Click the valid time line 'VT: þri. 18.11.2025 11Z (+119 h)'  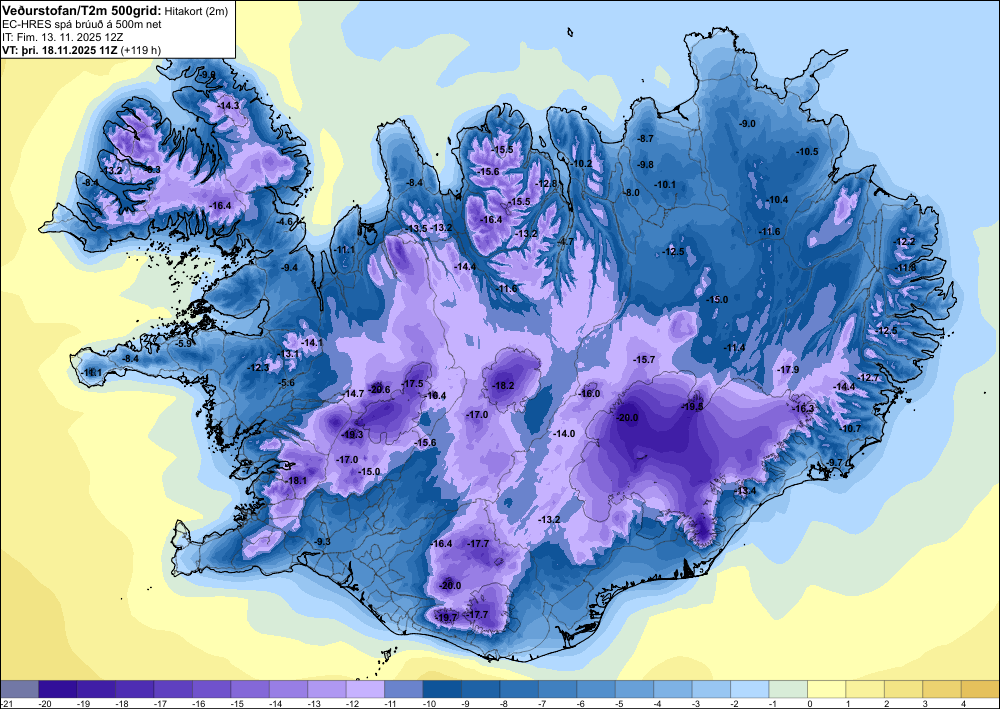pos(82,50)
